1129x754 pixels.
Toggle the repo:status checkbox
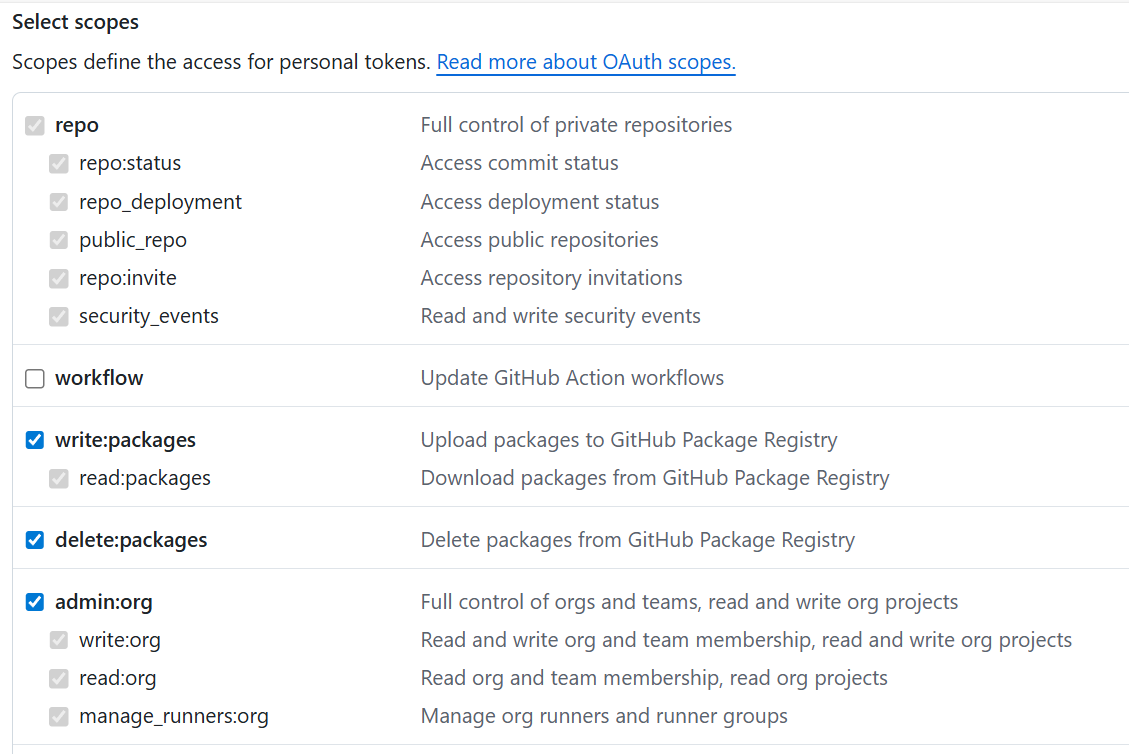pyautogui.click(x=59, y=163)
